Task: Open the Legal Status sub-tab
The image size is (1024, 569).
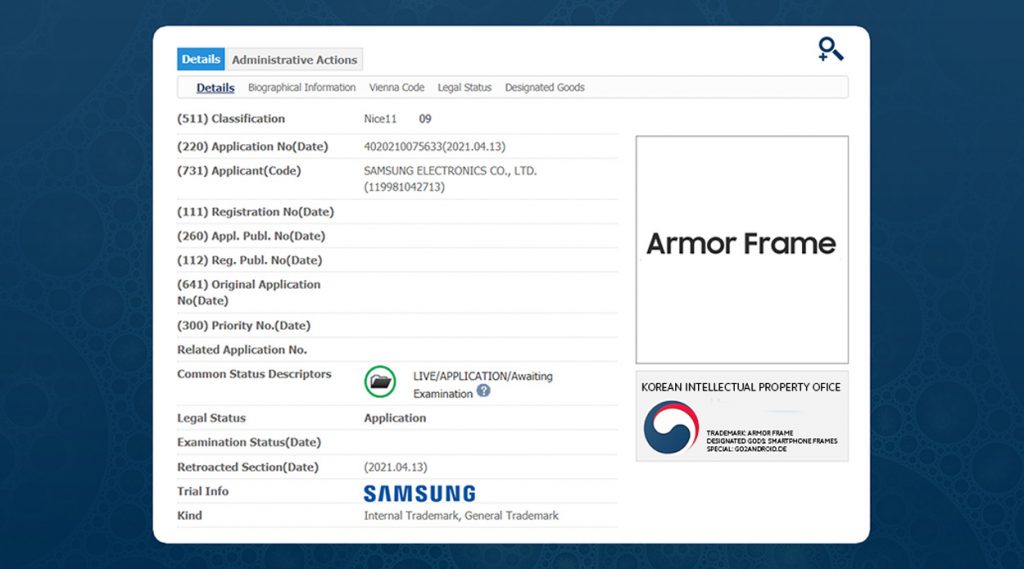Action: [464, 88]
